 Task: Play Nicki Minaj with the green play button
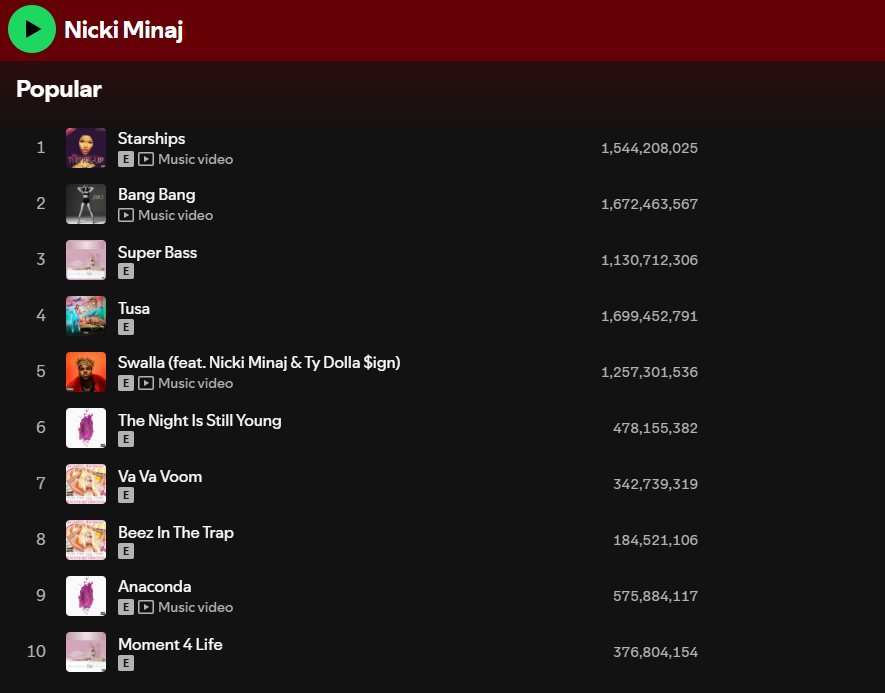coord(32,29)
